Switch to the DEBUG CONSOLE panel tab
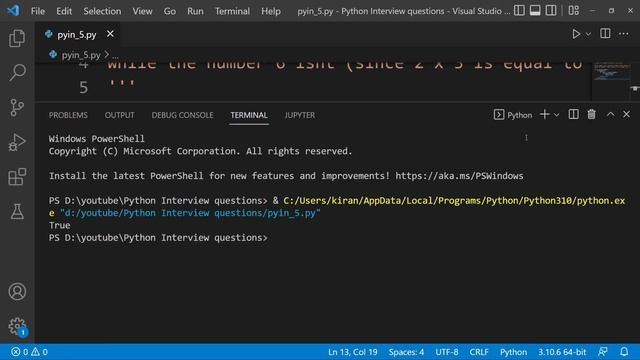The height and width of the screenshot is (360, 640). coord(182,115)
